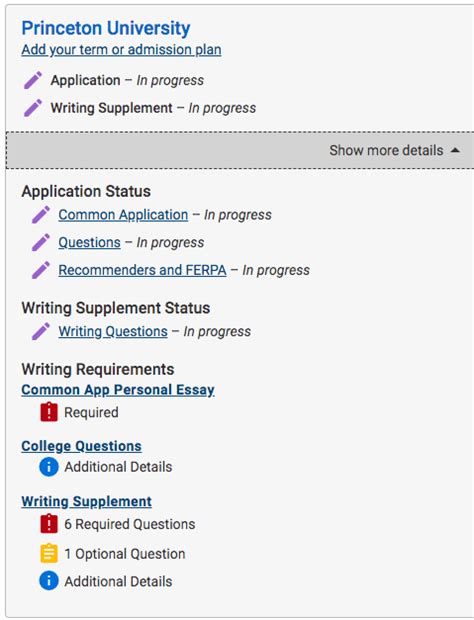Click pencil icon next to Writing Questions

pyautogui.click(x=41, y=331)
